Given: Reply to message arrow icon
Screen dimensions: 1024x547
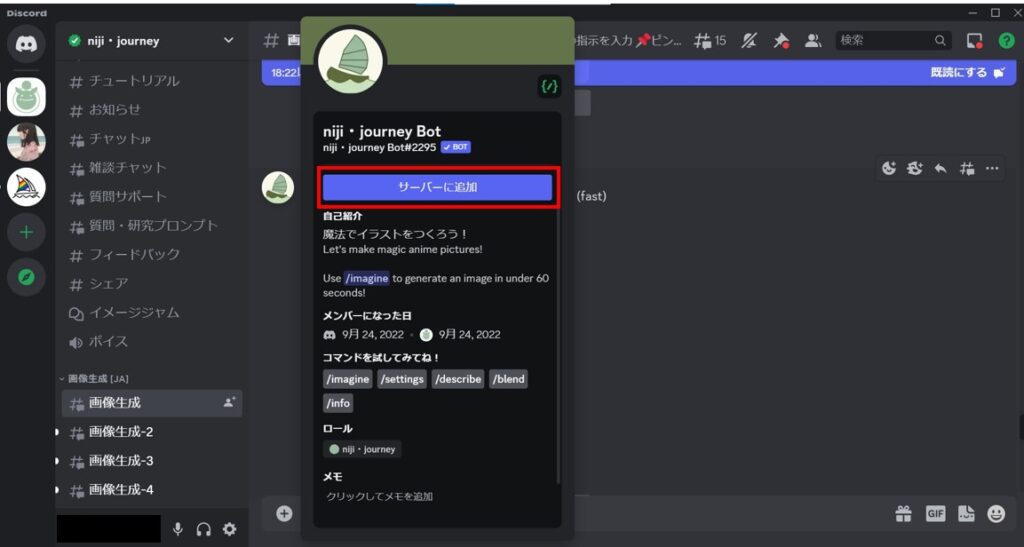Looking at the screenshot, I should coord(940,168).
